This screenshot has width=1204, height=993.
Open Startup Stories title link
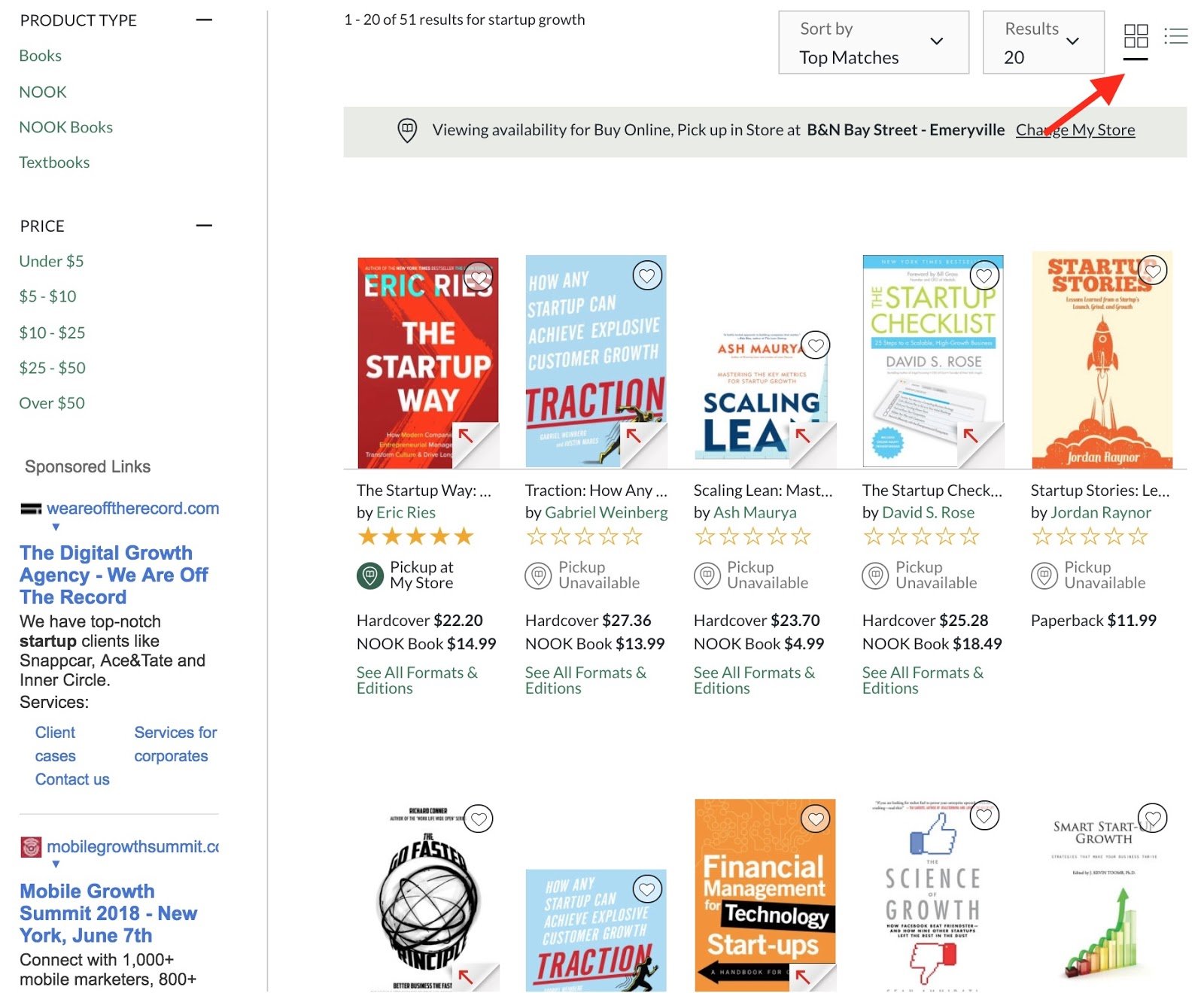point(1100,490)
